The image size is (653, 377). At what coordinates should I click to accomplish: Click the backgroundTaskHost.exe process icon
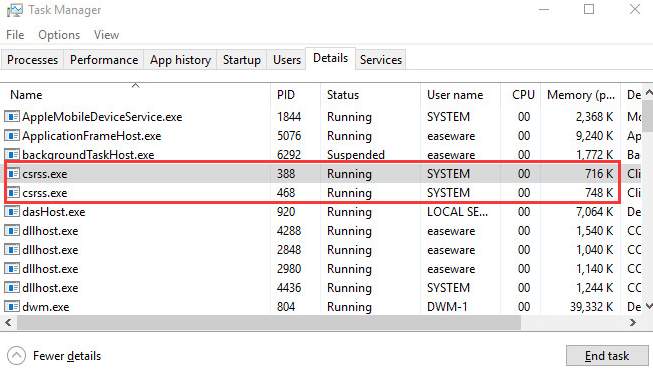pos(12,155)
